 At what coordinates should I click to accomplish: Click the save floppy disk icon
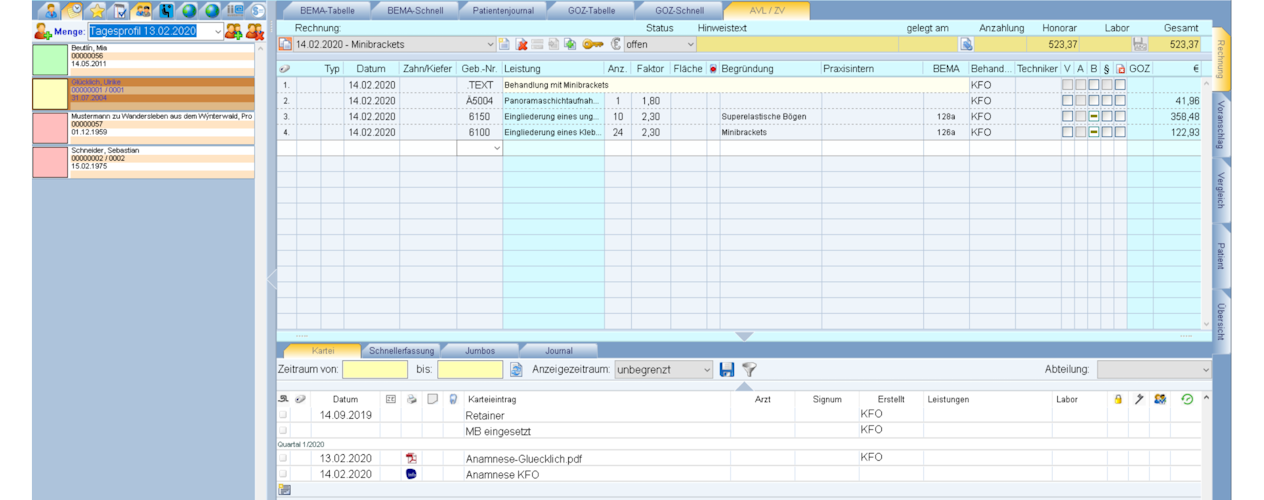(x=727, y=370)
